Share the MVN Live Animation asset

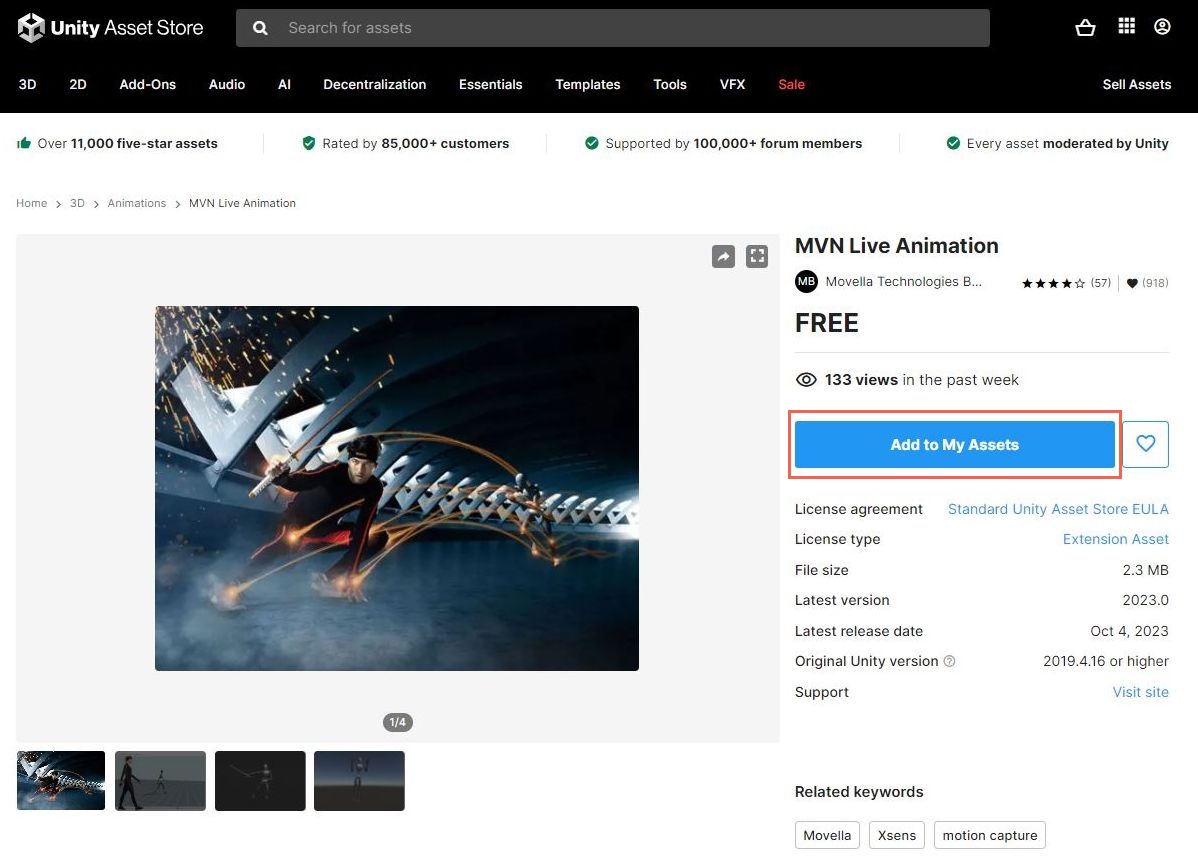pyautogui.click(x=723, y=256)
